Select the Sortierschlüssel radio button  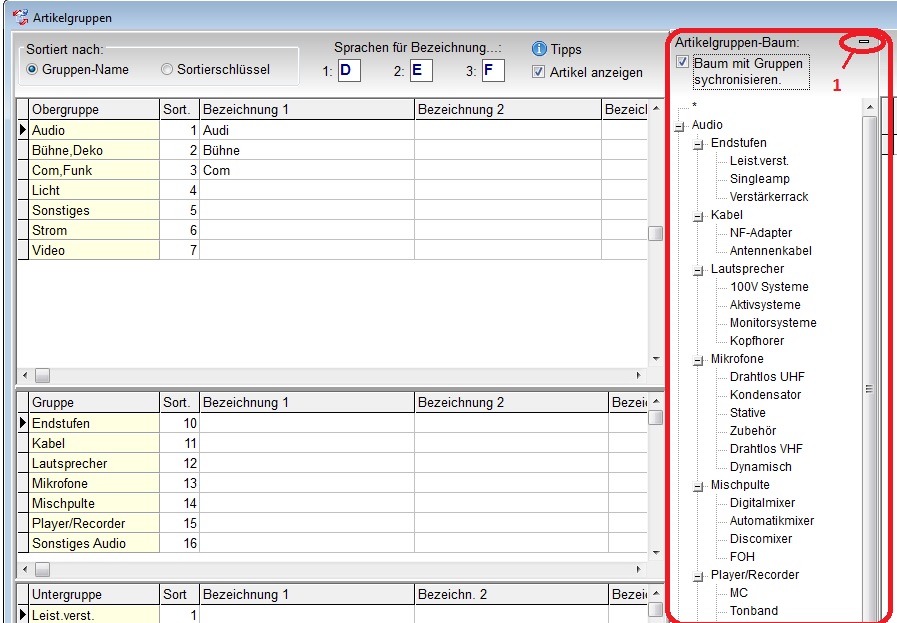click(x=166, y=70)
